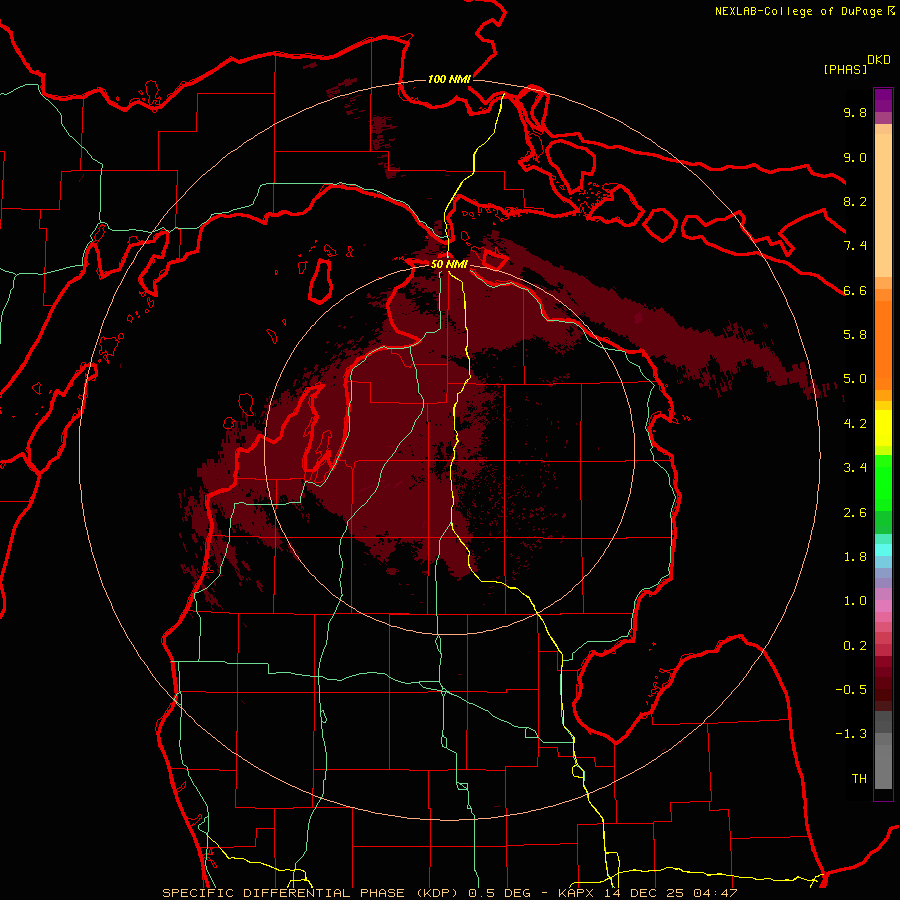This screenshot has height=900, width=900.
Task: Click the [PHAS] legend label
Action: (x=845, y=69)
